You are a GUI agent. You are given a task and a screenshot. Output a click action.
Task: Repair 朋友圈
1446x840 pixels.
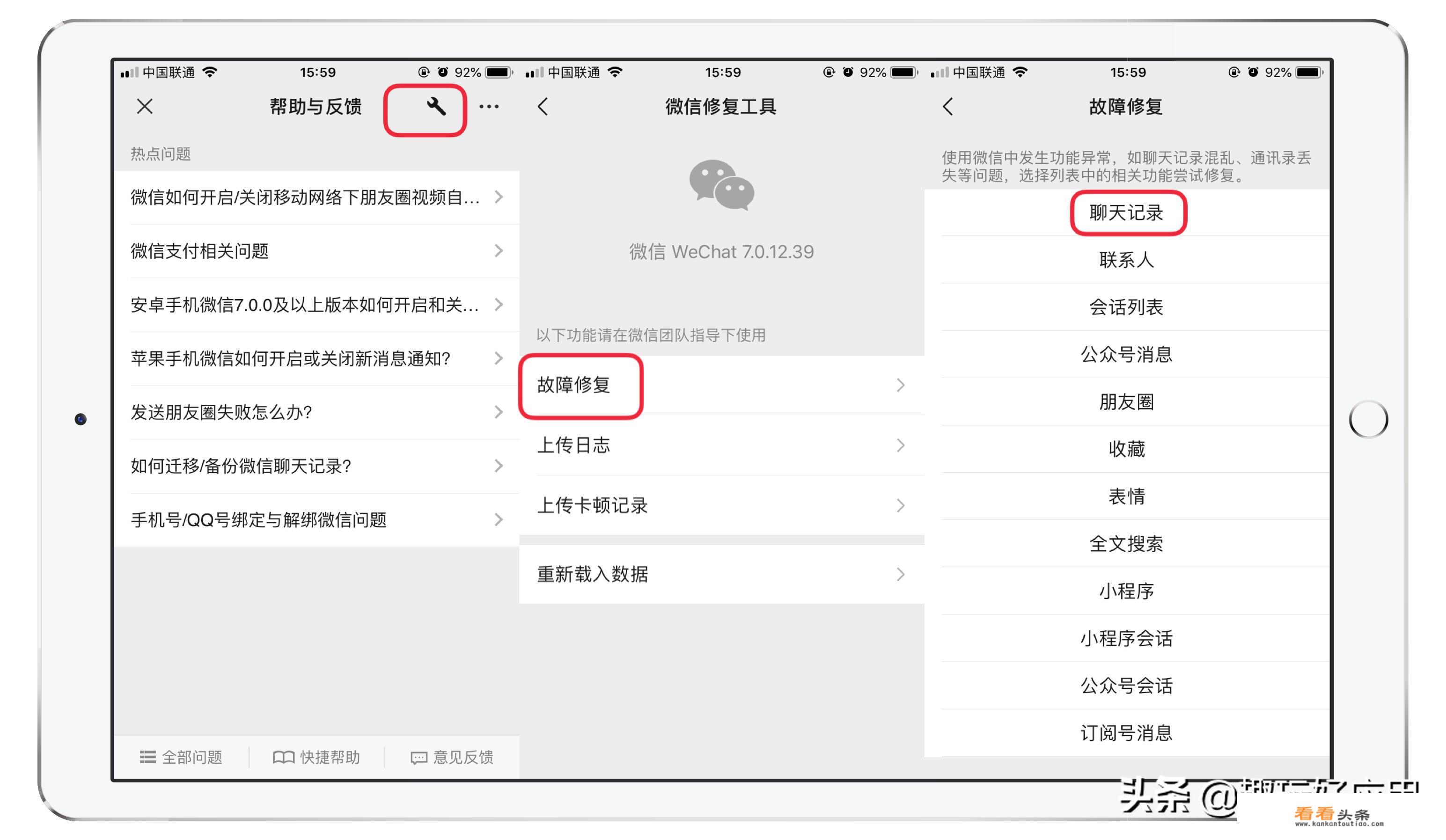click(x=1127, y=402)
